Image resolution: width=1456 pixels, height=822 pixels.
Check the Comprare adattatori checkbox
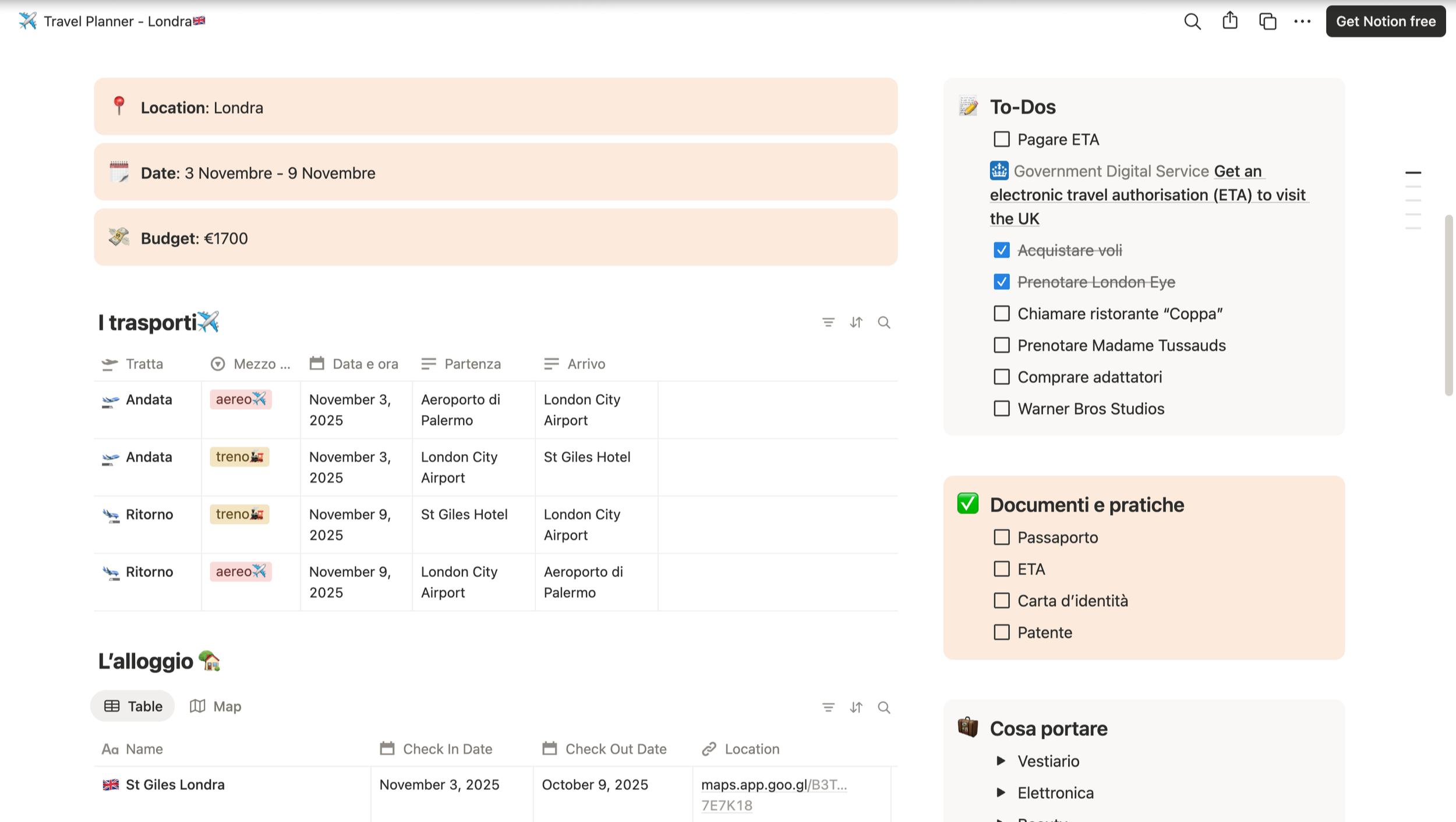click(1001, 377)
